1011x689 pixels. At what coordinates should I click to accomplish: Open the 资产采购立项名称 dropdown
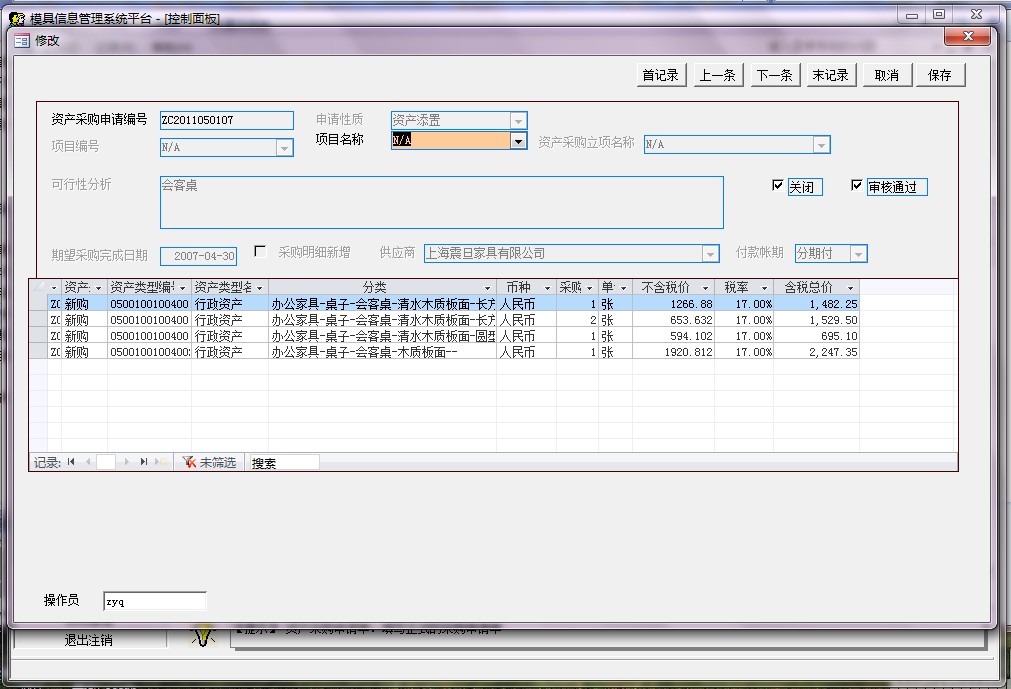pyautogui.click(x=821, y=145)
